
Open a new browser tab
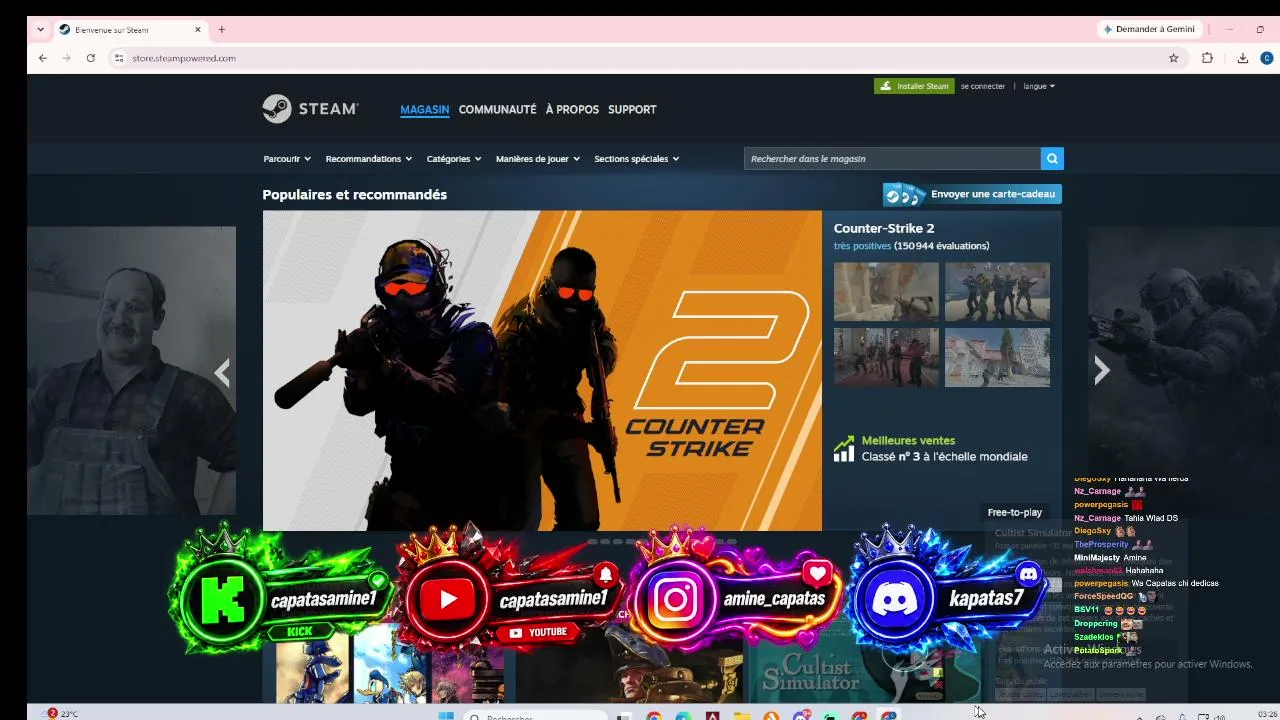tap(222, 29)
